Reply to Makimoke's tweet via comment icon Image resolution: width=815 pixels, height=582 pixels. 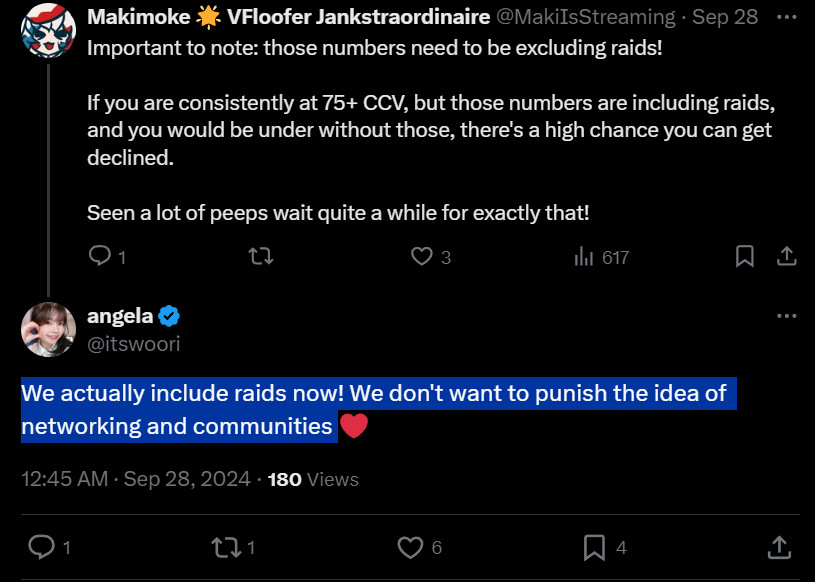pyautogui.click(x=99, y=256)
